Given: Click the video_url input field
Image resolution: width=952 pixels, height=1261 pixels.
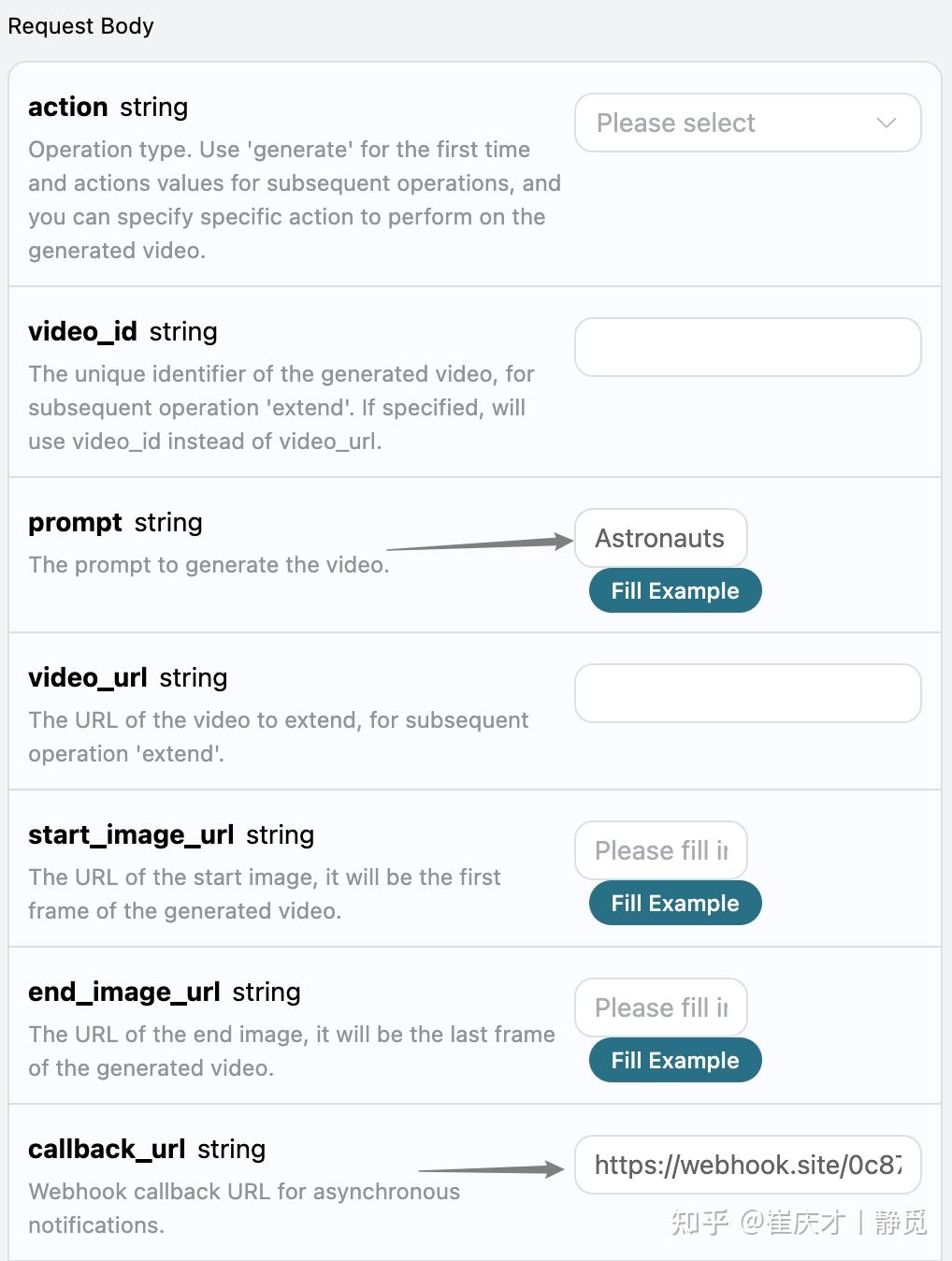Looking at the screenshot, I should coord(746,692).
